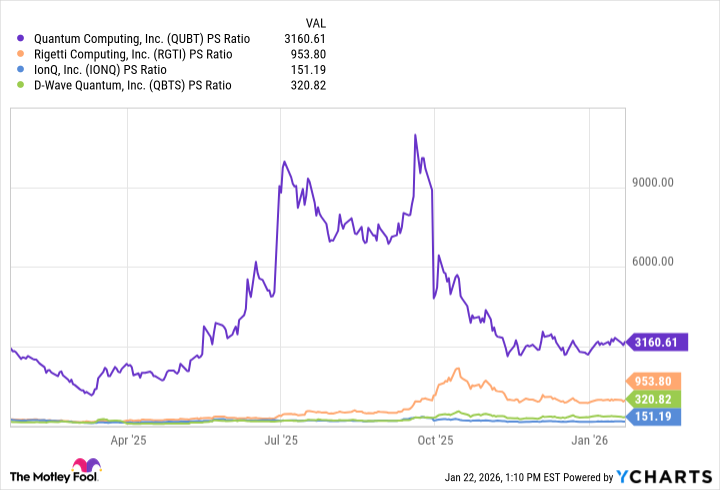Click the purple 3160.61 end-of-line flag

point(657,342)
